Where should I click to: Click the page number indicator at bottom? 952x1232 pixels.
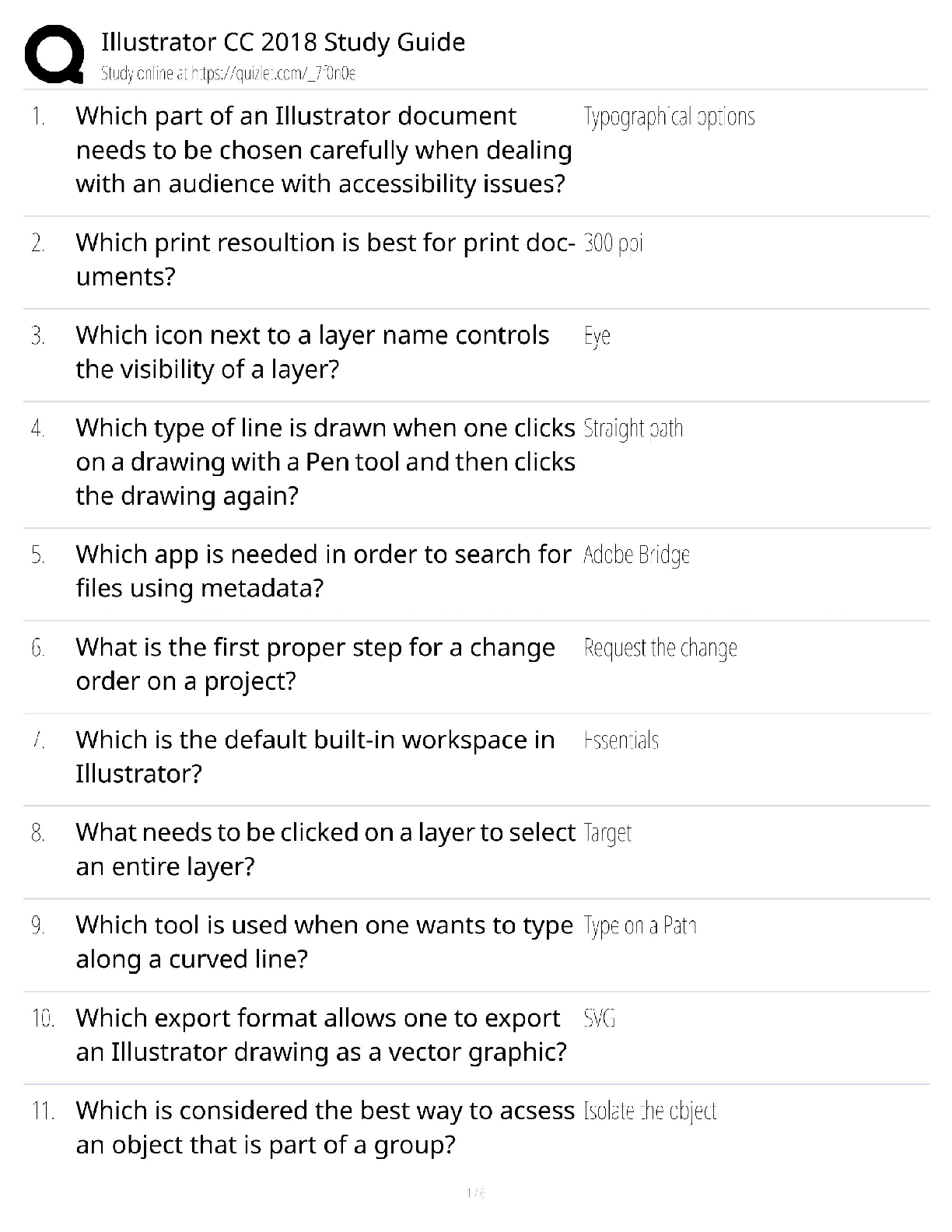(476, 1192)
